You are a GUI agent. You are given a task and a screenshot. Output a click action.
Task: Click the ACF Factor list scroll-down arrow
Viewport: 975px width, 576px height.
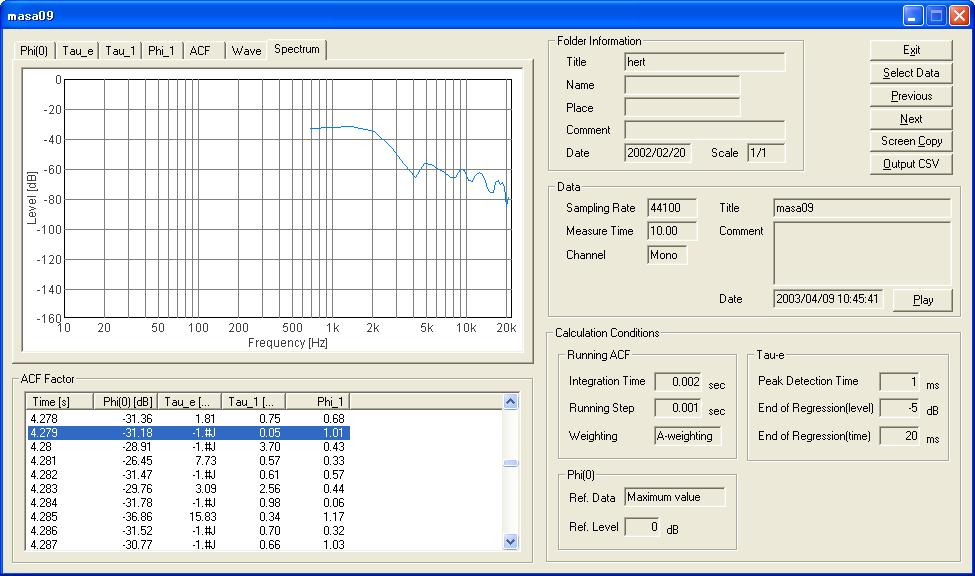click(x=511, y=542)
